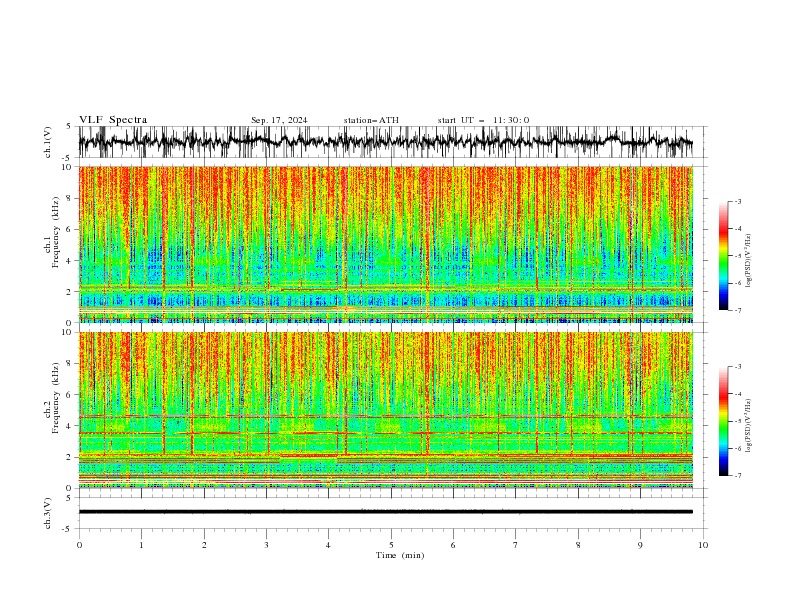The width and height of the screenshot is (792, 612).
Task: Click the "ch.3(V)" axis label
Action: 48,513
